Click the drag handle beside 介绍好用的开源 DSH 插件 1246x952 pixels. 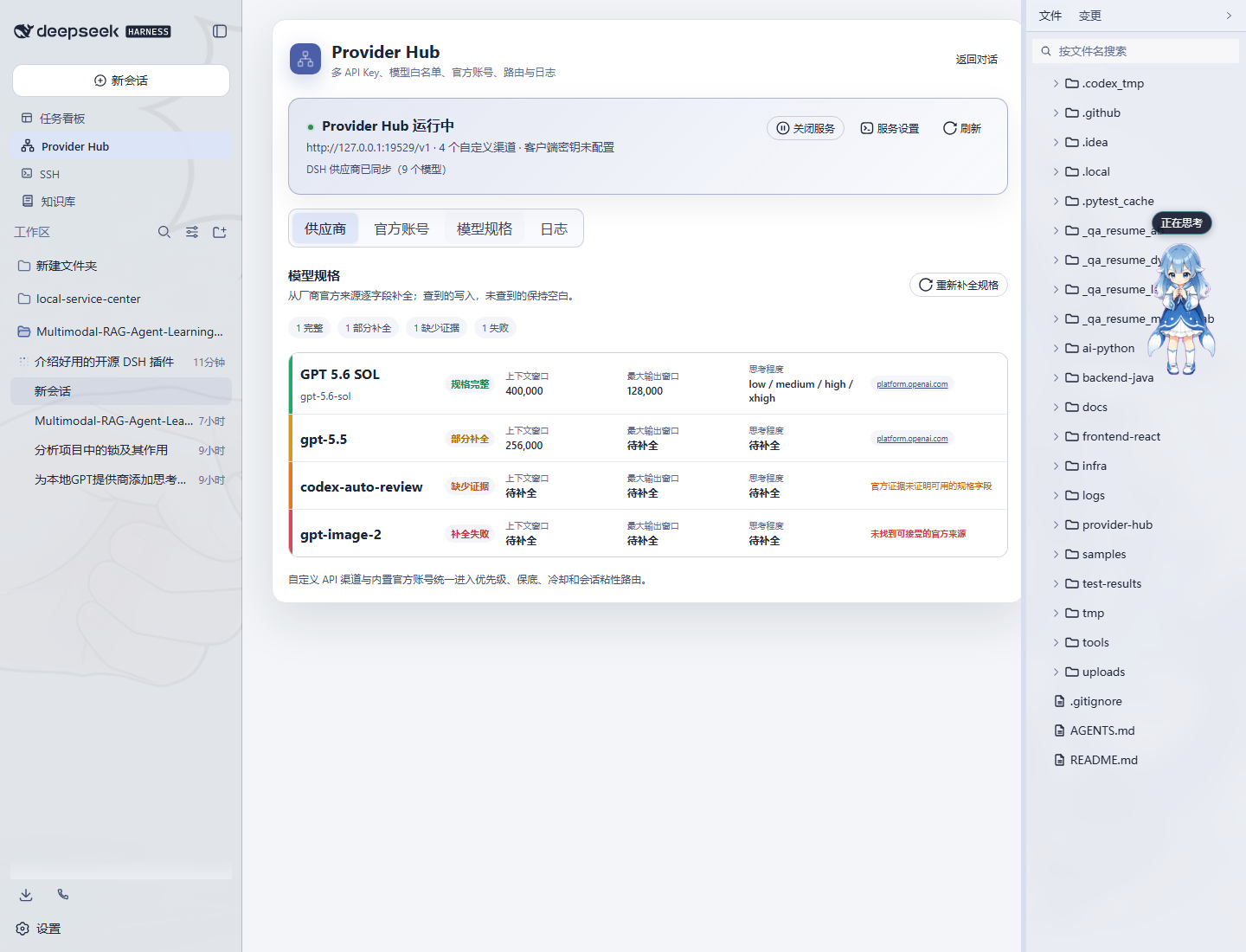point(22,362)
